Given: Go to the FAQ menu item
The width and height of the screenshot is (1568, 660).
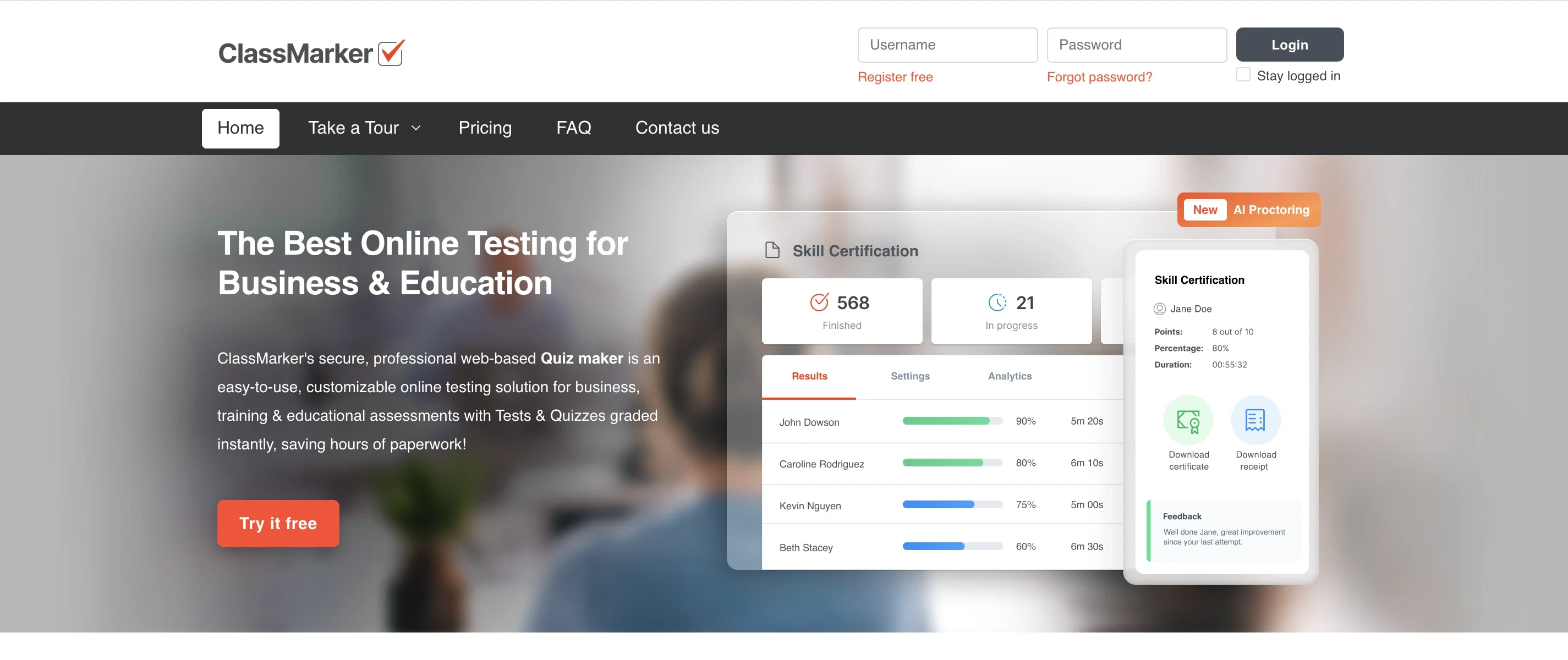Looking at the screenshot, I should [573, 128].
